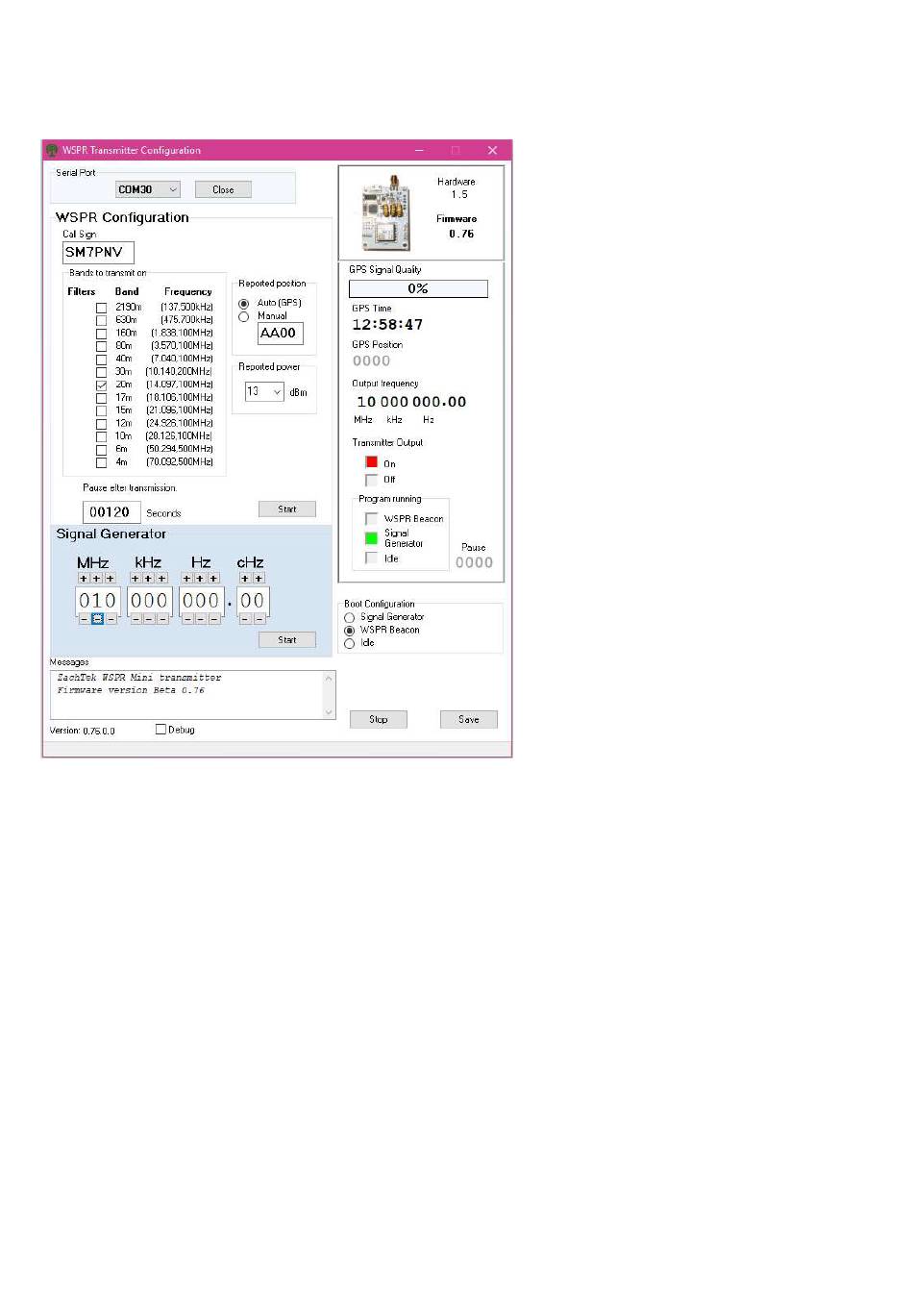Select Manual reported position

[x=243, y=316]
